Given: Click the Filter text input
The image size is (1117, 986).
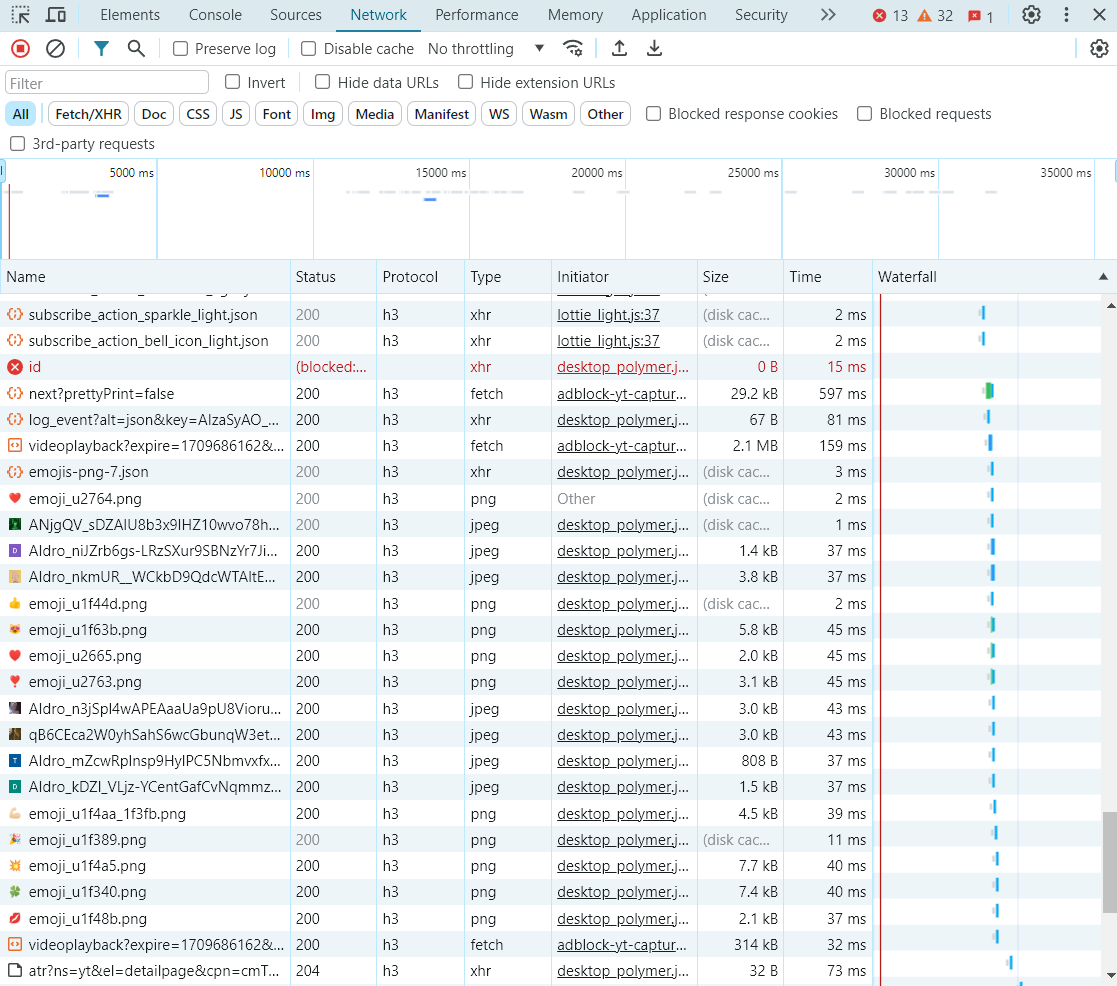Looking at the screenshot, I should 107,83.
